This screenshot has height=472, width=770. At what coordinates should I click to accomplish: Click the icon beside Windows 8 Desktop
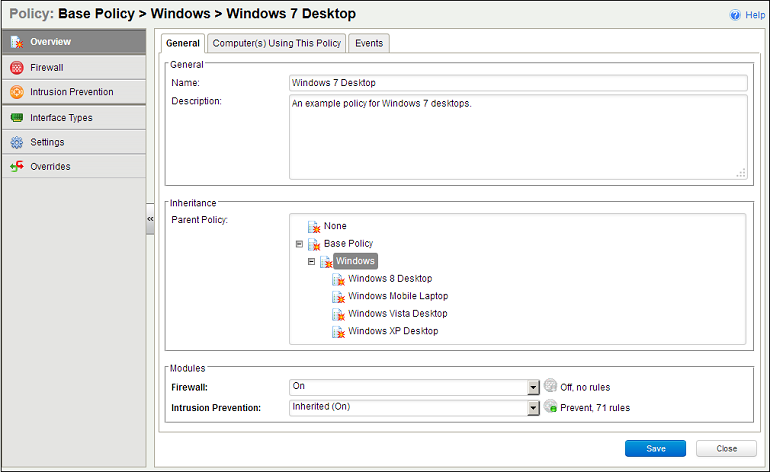pos(338,279)
